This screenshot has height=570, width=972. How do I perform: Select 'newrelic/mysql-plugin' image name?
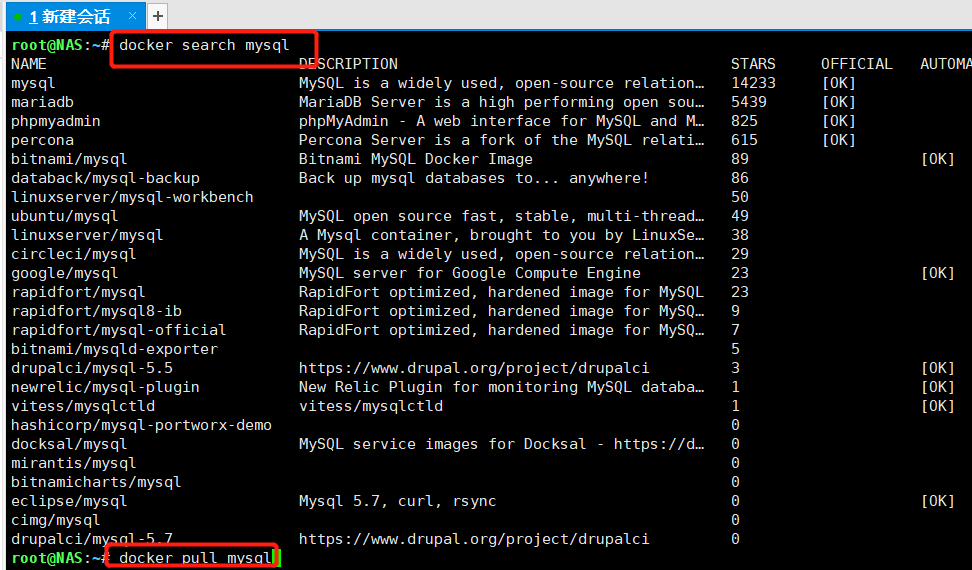point(105,387)
